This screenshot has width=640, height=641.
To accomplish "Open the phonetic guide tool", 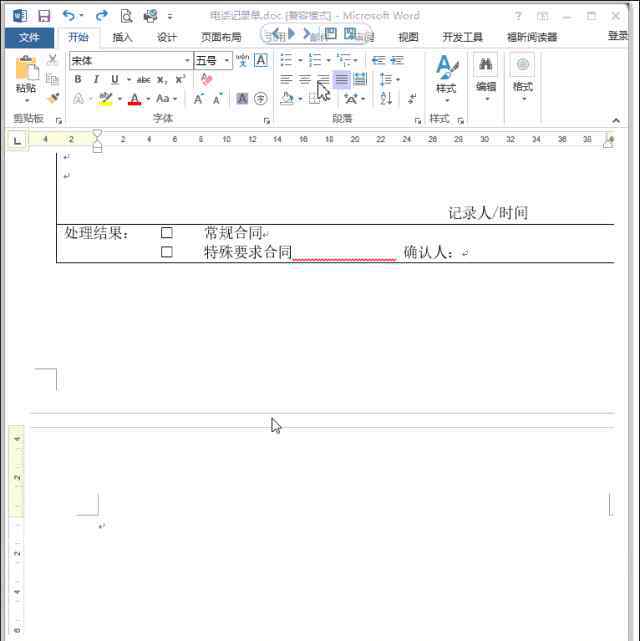I will point(243,61).
